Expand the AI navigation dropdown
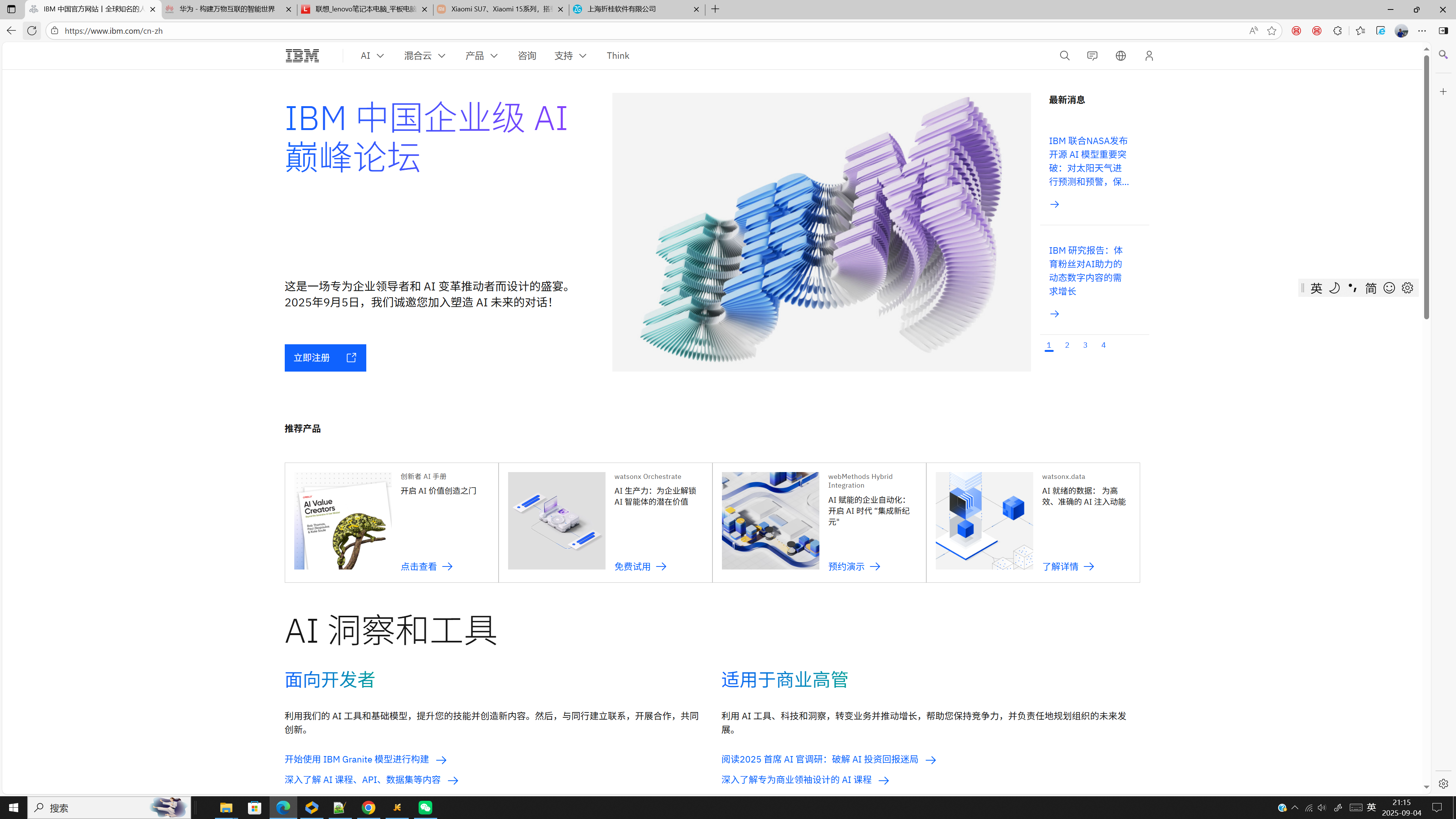The image size is (1456, 819). tap(372, 55)
